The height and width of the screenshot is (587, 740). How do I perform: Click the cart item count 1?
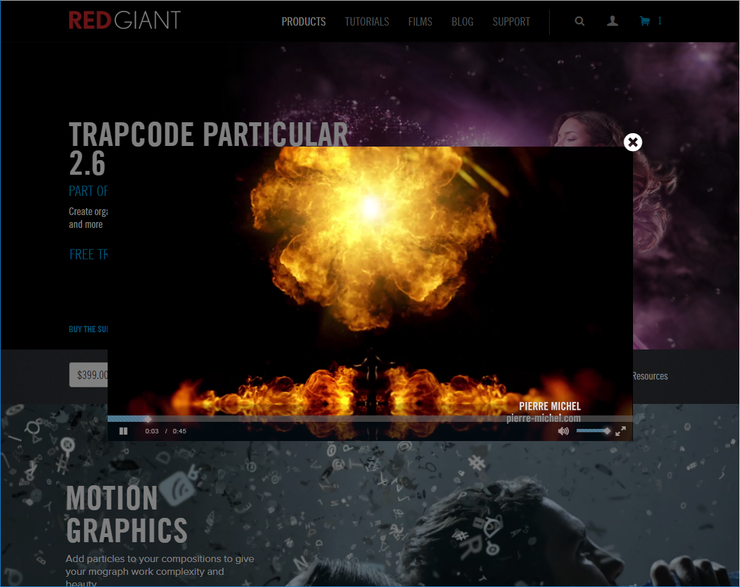point(659,21)
